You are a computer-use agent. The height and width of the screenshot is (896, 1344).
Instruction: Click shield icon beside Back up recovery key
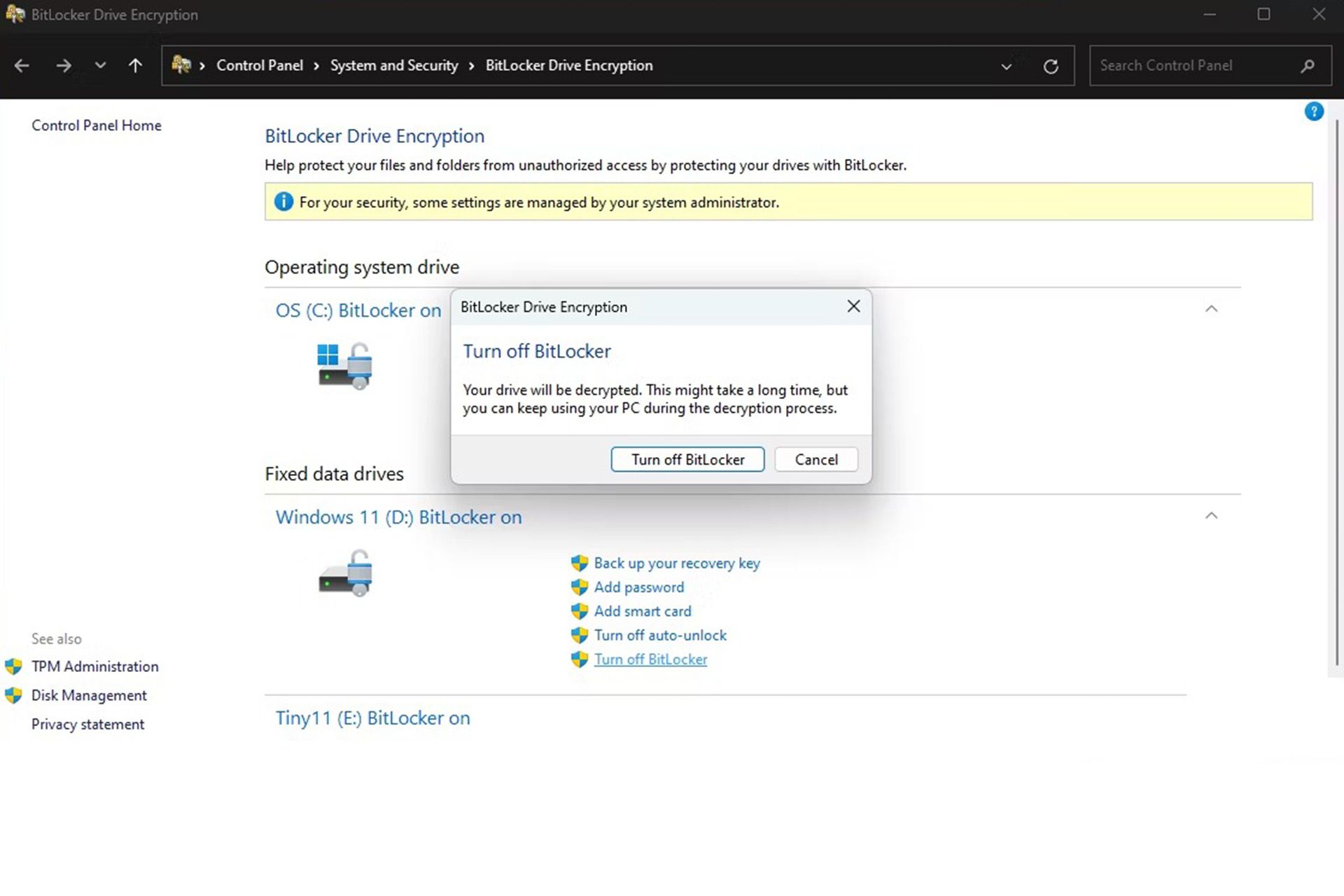coord(579,563)
